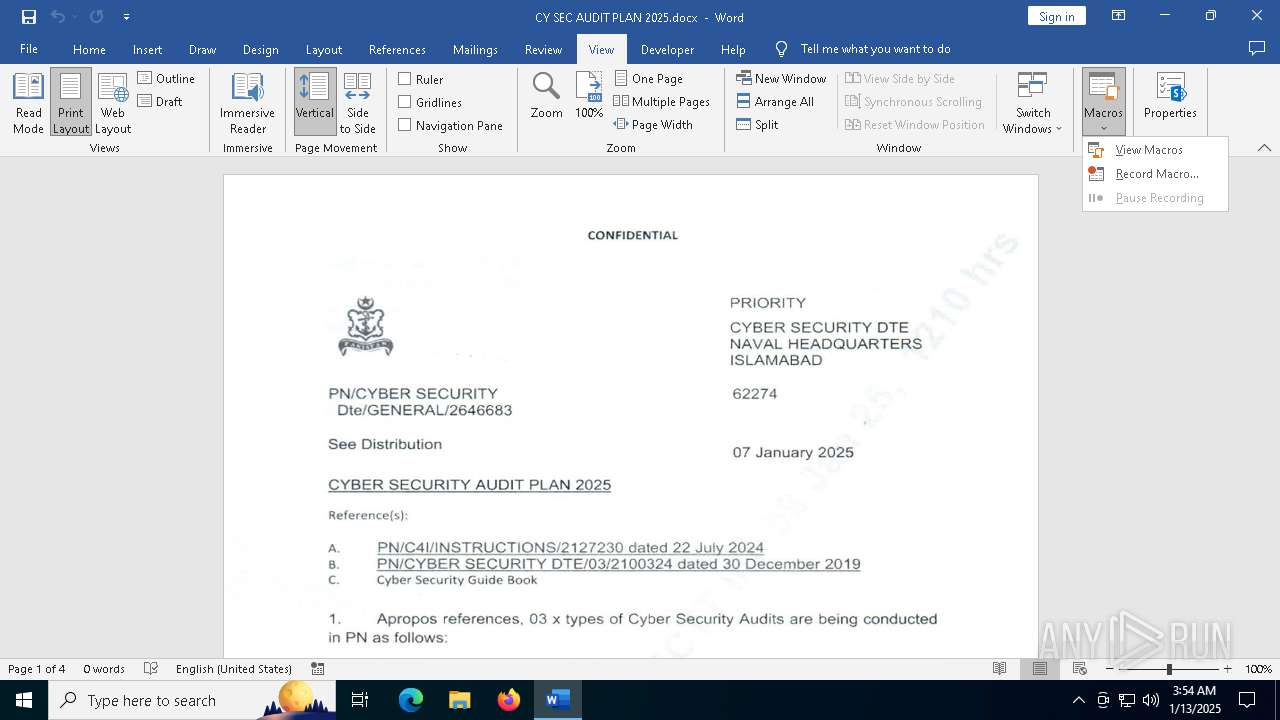Select Print Layout view
The height and width of the screenshot is (720, 1280).
point(71,103)
